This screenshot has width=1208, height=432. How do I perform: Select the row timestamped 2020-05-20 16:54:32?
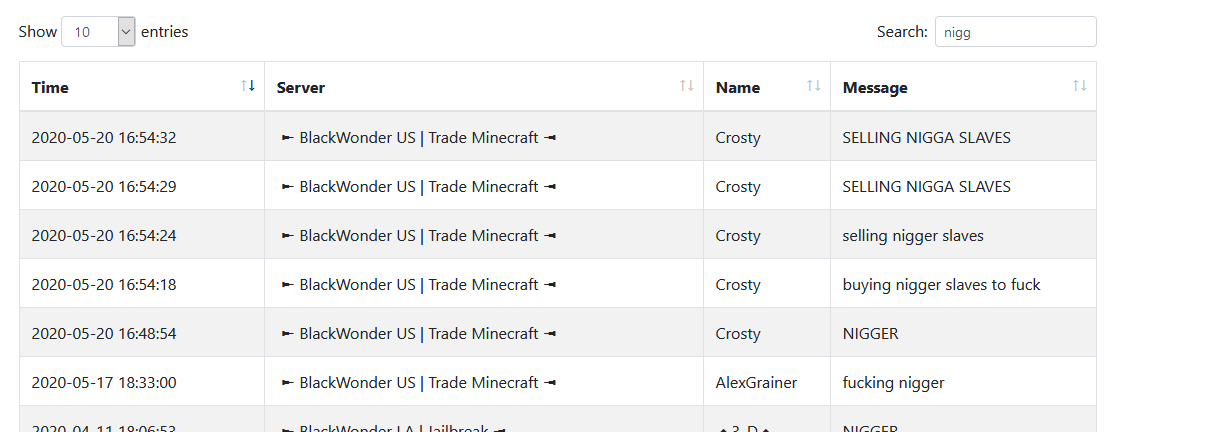point(104,138)
